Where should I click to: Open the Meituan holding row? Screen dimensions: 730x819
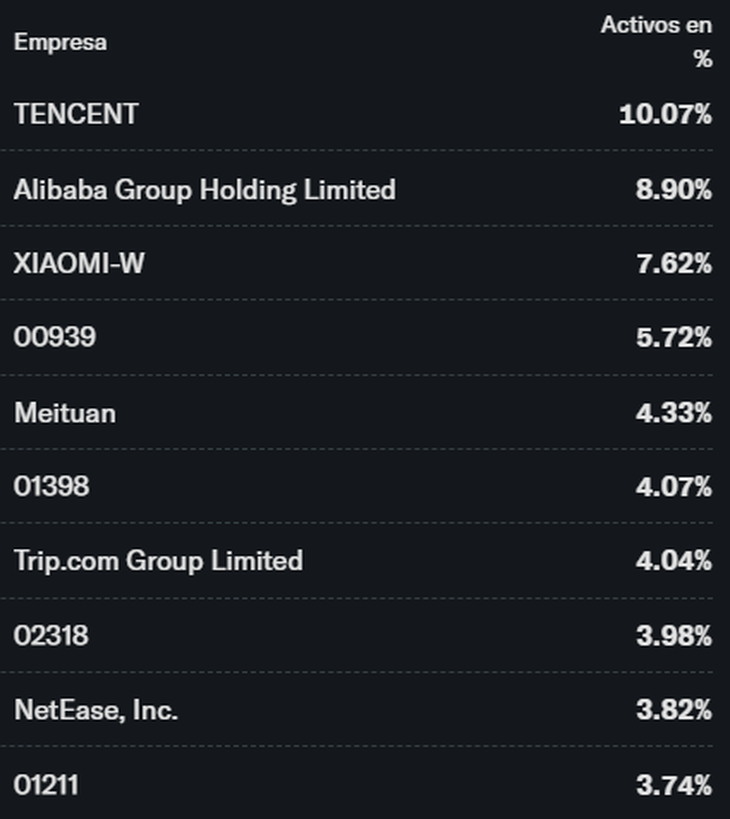[65, 412]
